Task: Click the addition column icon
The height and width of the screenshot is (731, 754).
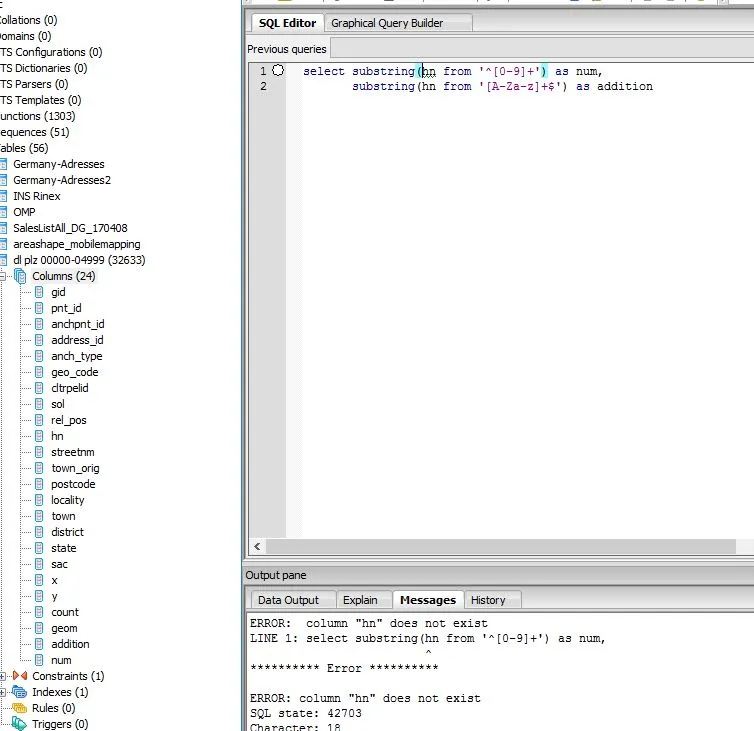Action: [39, 644]
